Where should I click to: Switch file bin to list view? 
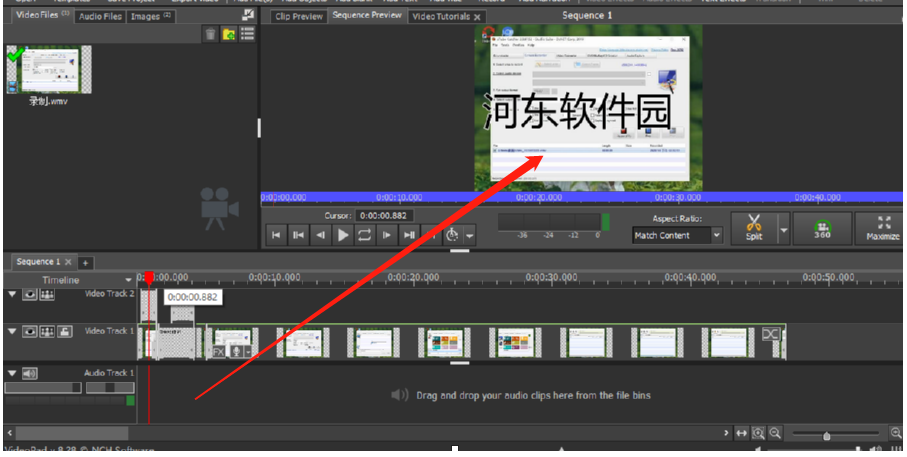(x=248, y=34)
